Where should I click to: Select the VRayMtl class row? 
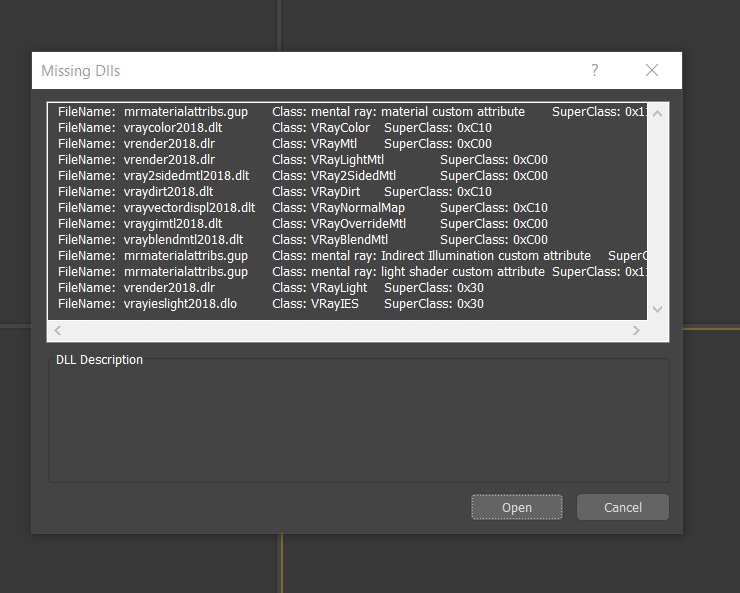tap(348, 144)
